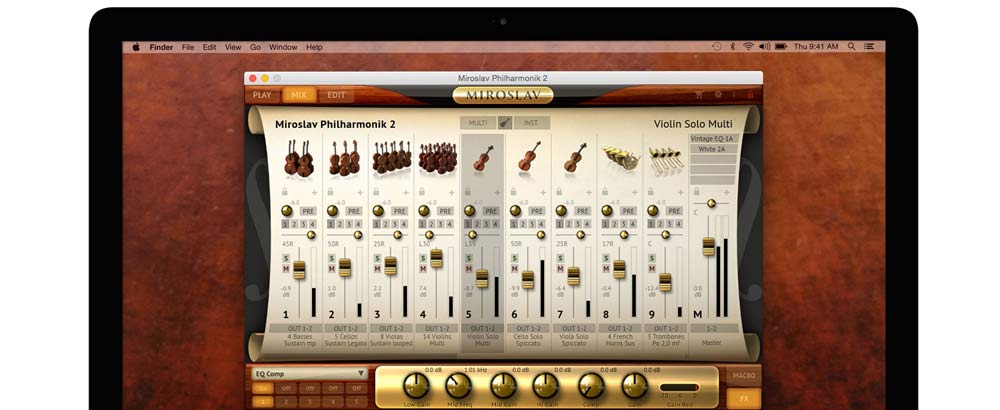Viewport: 1000px width, 410px height.
Task: Mute channel 2 with M button
Action: pyautogui.click(x=332, y=268)
